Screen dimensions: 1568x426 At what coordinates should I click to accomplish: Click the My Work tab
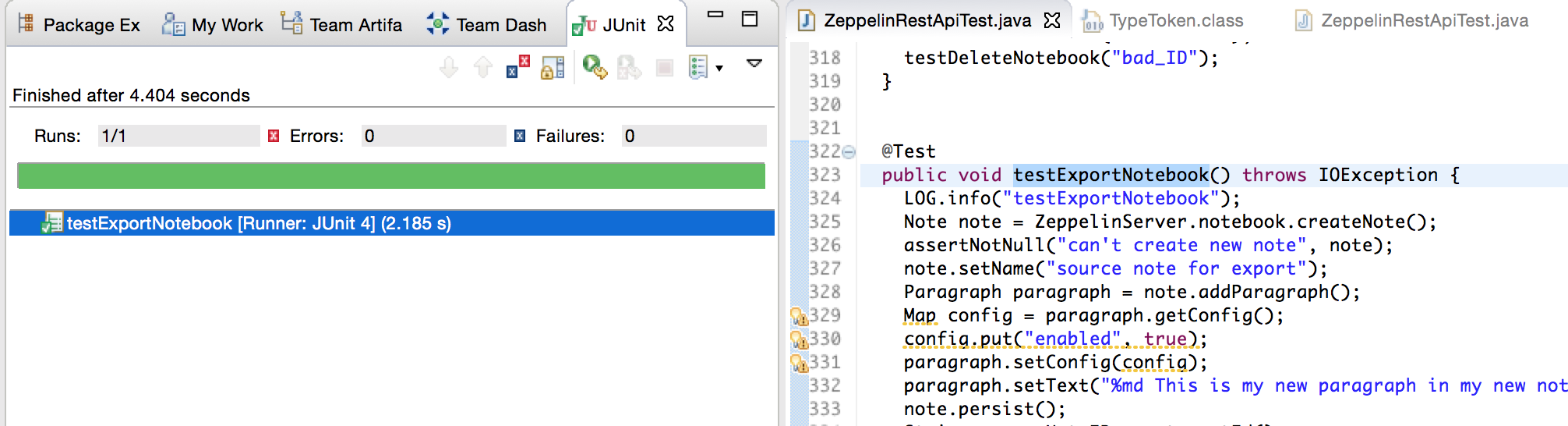click(213, 25)
